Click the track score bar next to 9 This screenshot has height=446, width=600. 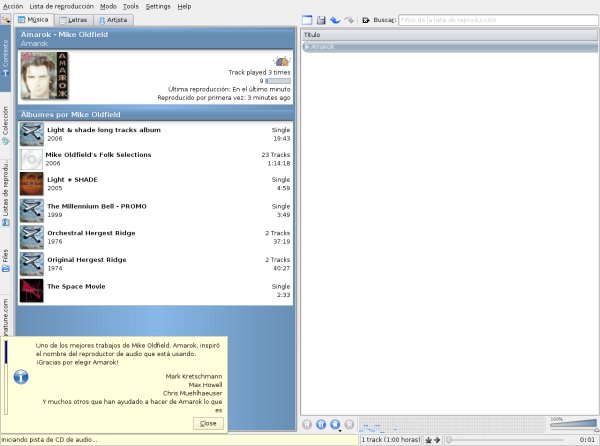278,81
